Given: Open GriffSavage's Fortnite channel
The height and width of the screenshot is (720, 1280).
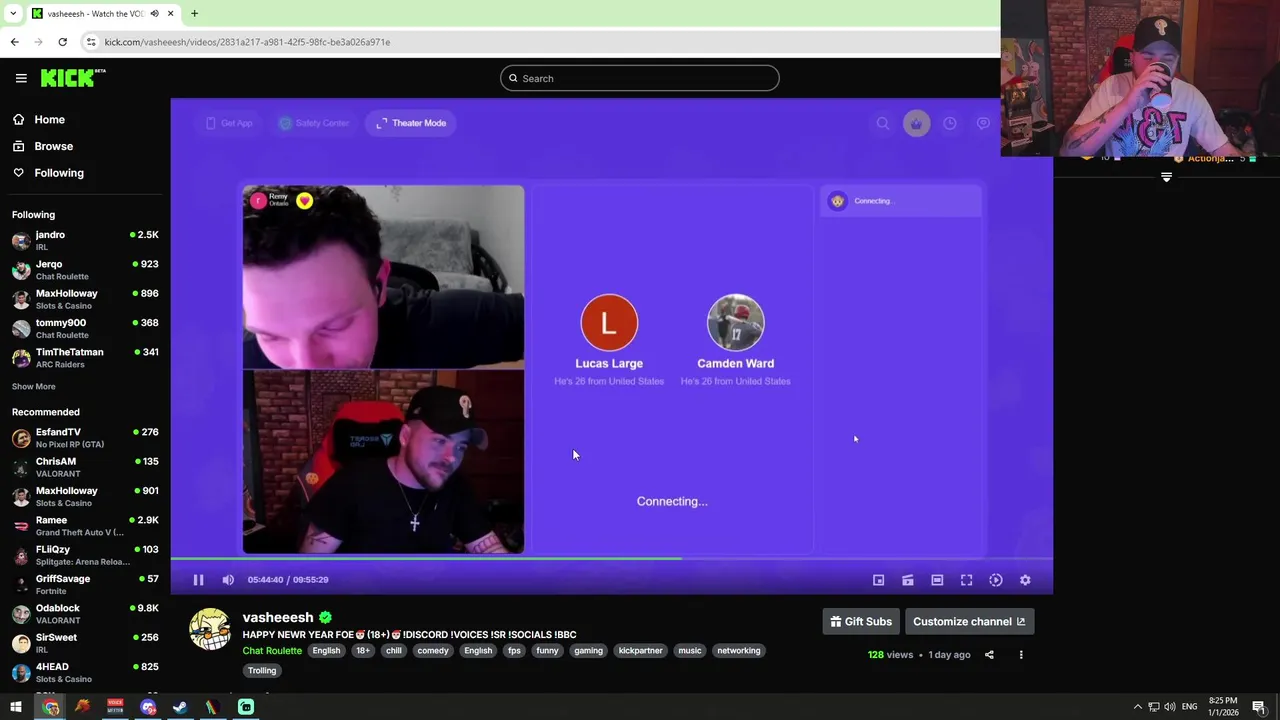Looking at the screenshot, I should 85,585.
